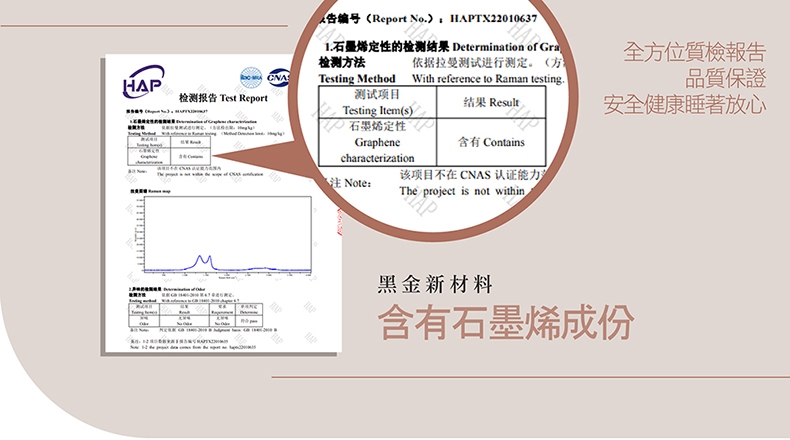Click the 品質保證 text line
This screenshot has width=790, height=440.
point(725,78)
